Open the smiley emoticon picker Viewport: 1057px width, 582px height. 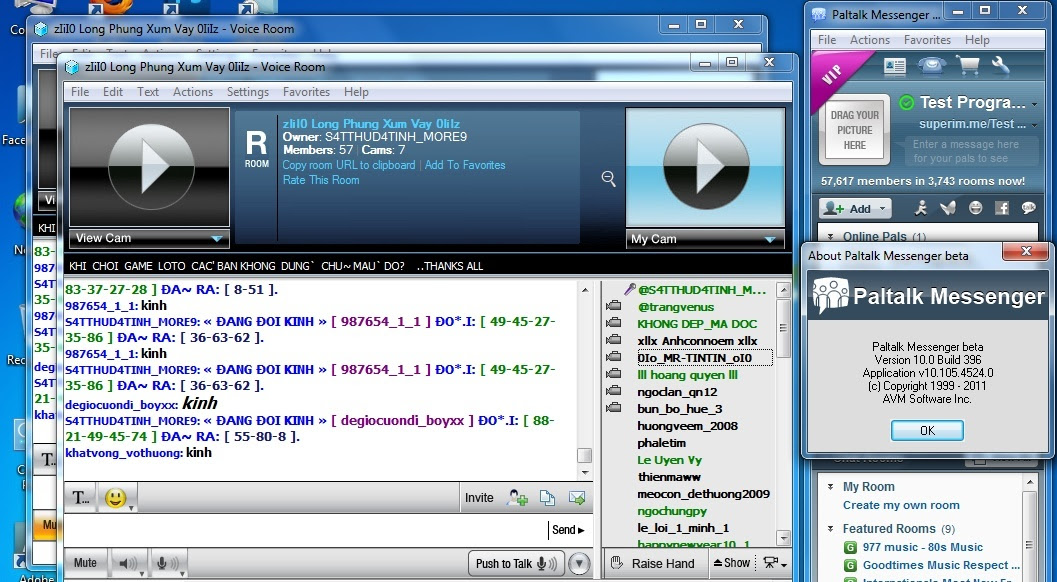[x=118, y=498]
